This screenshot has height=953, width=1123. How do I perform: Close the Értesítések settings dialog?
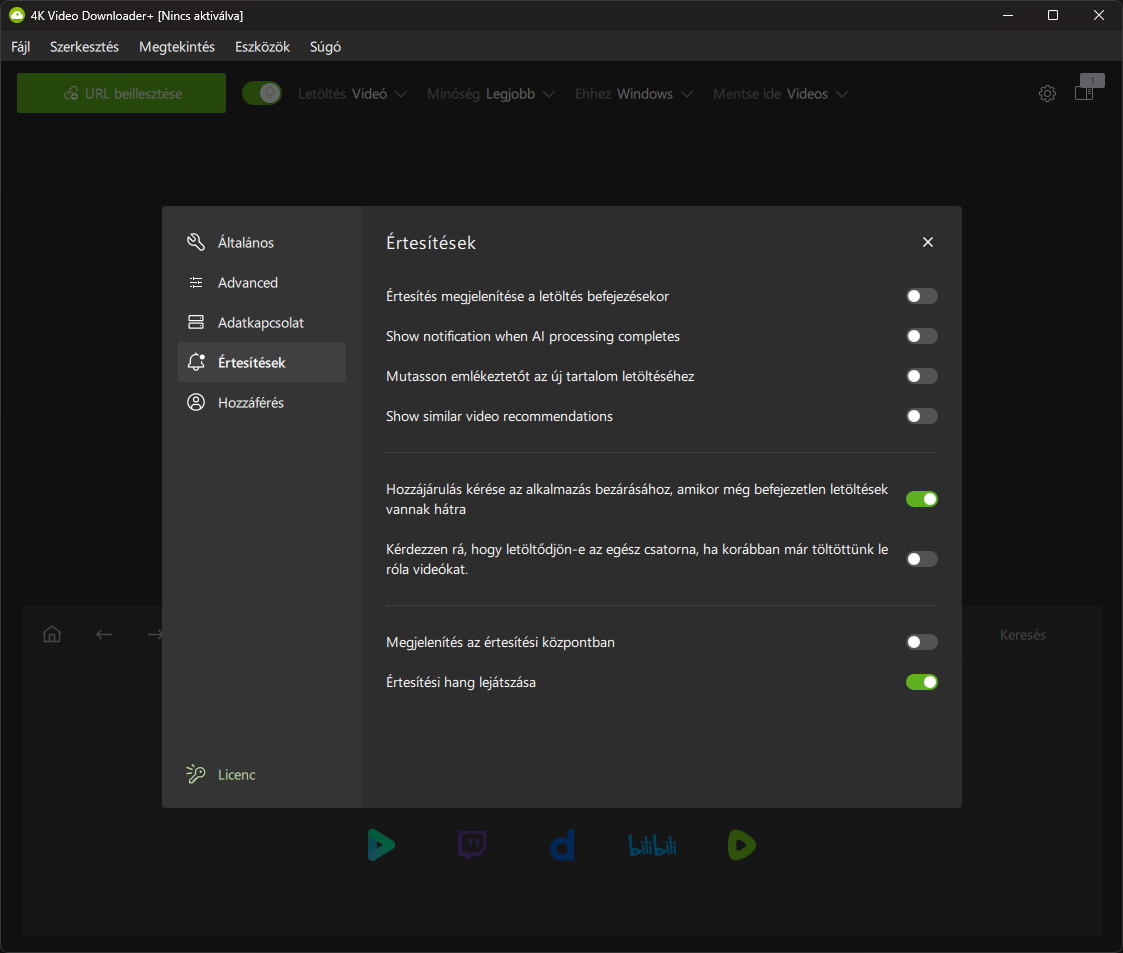(927, 242)
